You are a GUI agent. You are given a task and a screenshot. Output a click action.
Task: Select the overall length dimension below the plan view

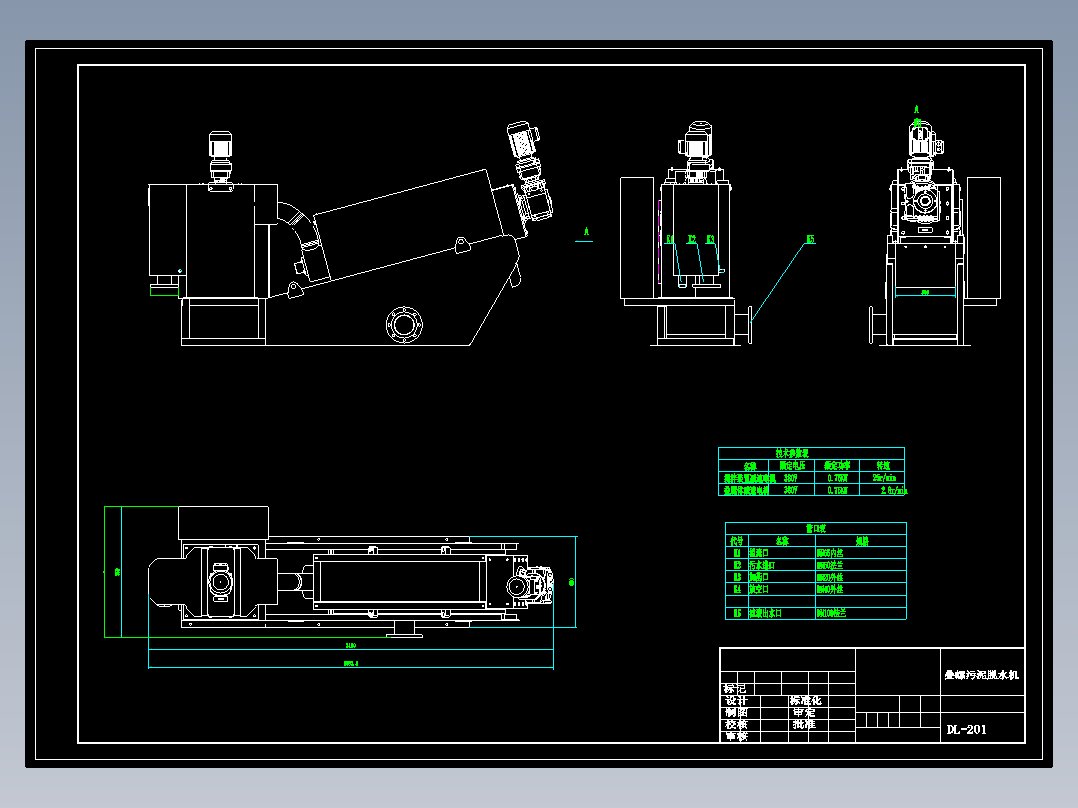[x=351, y=664]
